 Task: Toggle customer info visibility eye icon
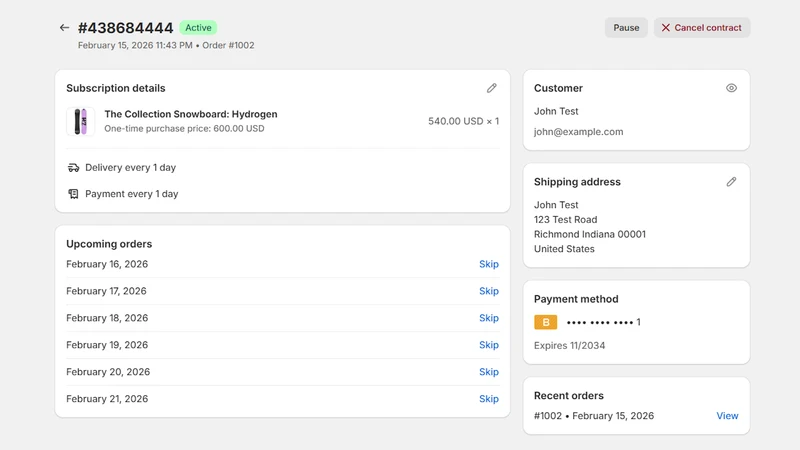(731, 88)
